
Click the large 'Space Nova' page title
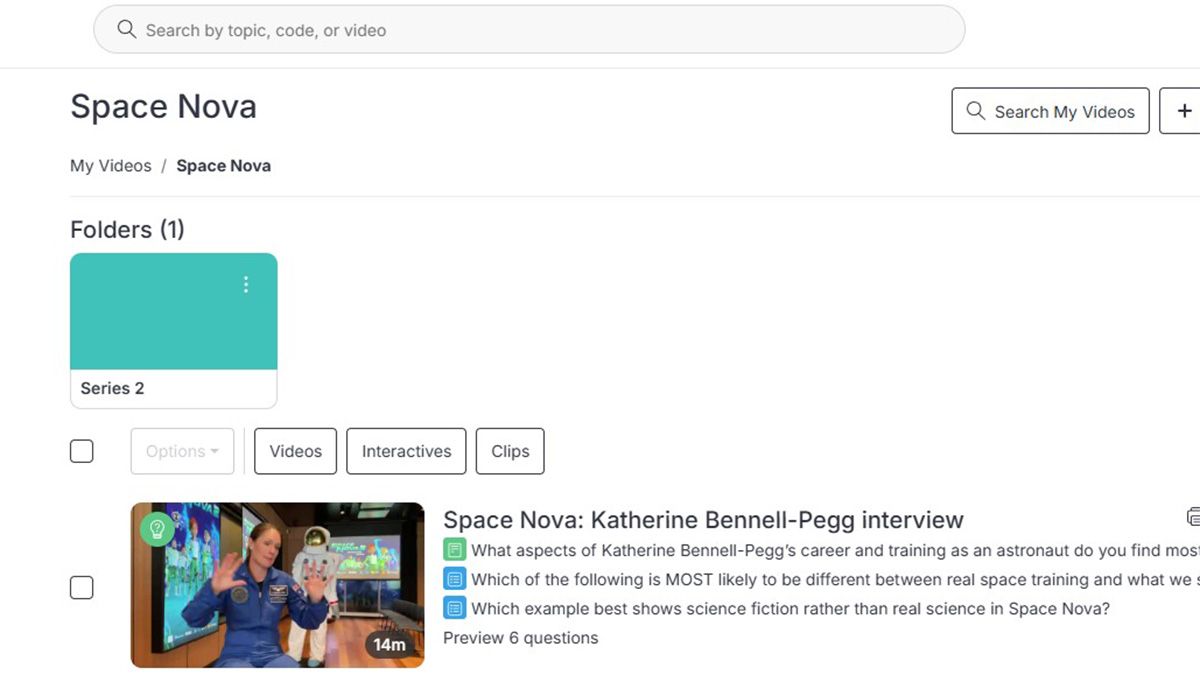click(164, 107)
